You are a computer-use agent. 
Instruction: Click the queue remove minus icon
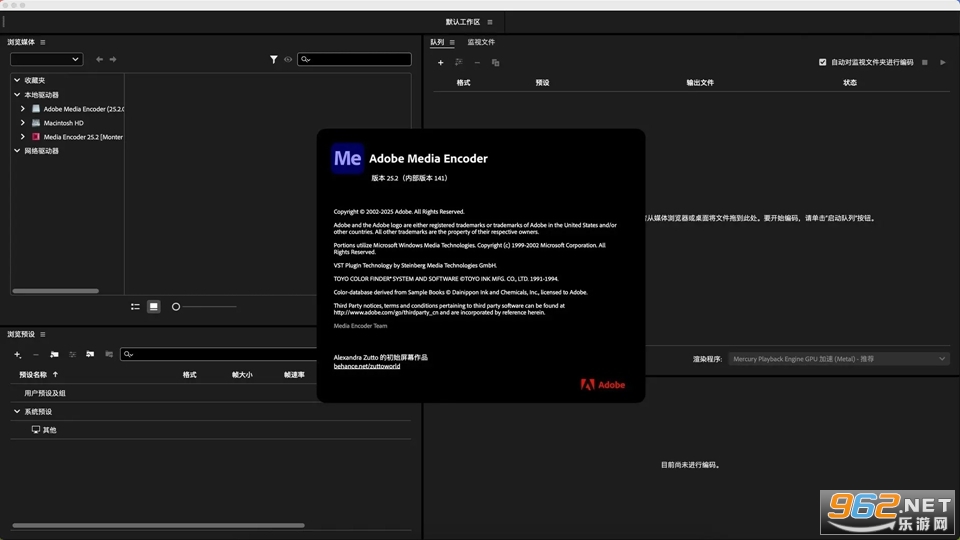[x=477, y=62]
